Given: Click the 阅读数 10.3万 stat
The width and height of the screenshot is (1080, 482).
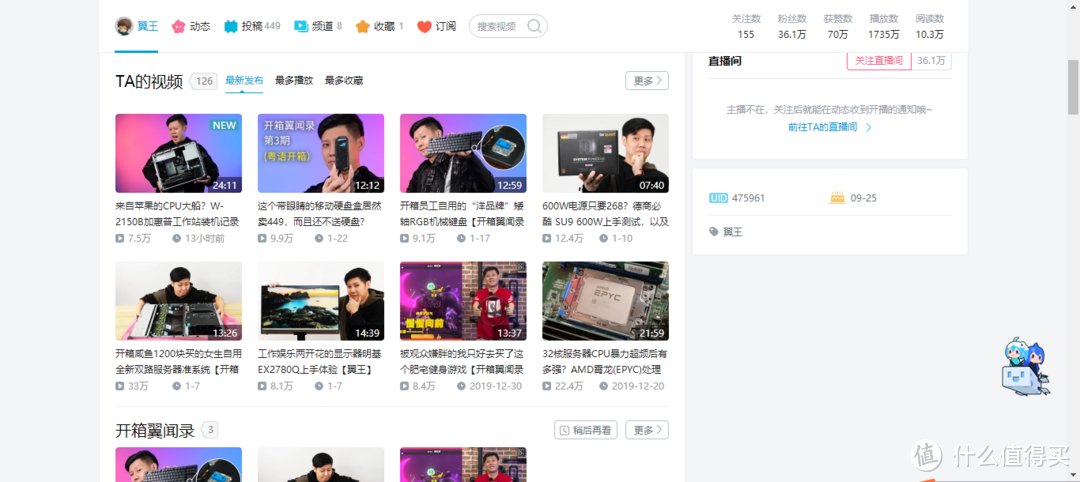Looking at the screenshot, I should (930, 26).
